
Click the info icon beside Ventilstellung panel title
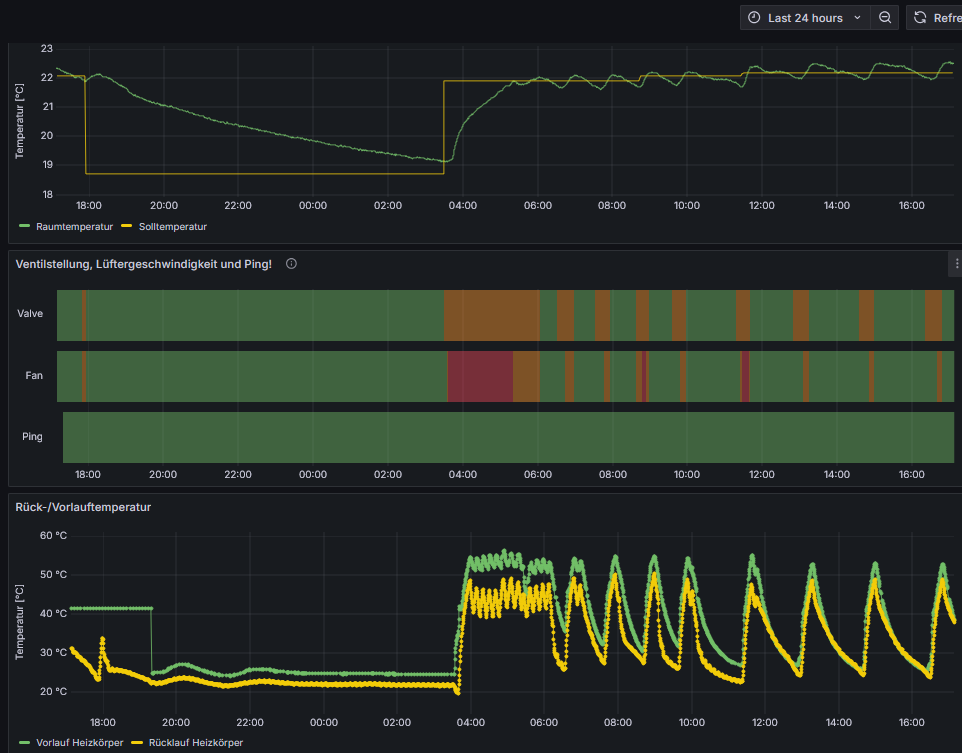[291, 264]
